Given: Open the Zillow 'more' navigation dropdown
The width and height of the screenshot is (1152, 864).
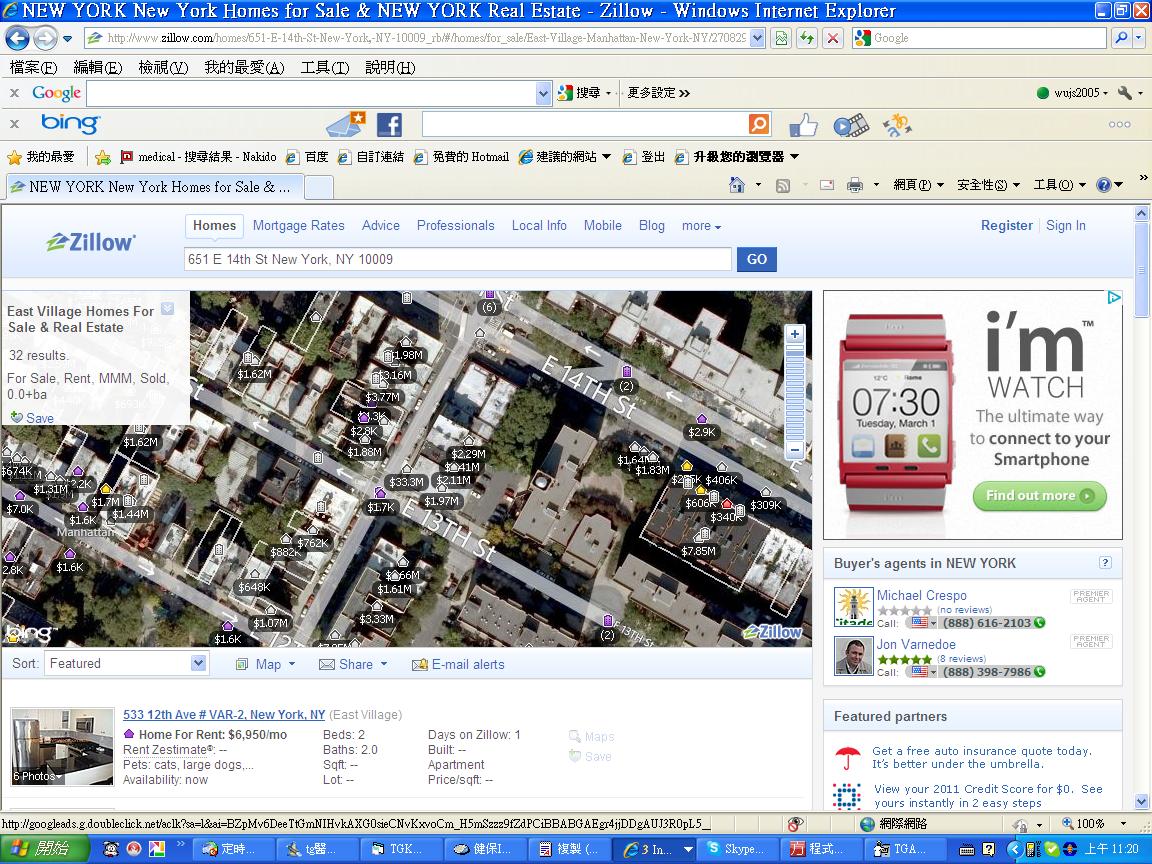Looking at the screenshot, I should (701, 226).
